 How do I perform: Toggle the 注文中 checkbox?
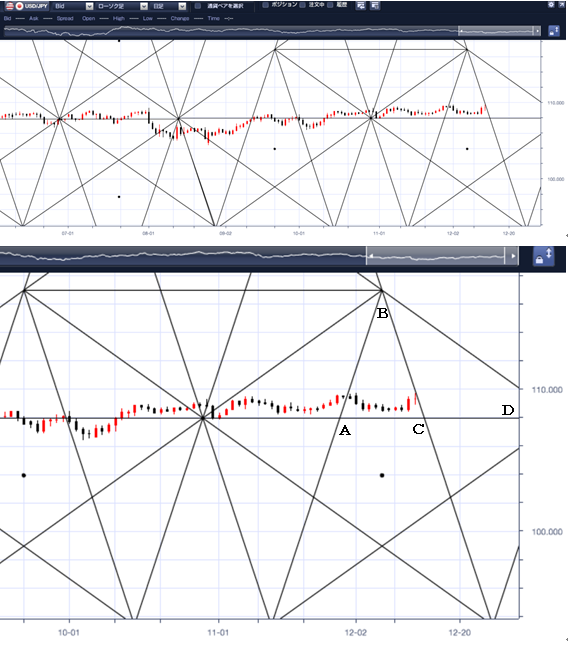(x=302, y=5)
